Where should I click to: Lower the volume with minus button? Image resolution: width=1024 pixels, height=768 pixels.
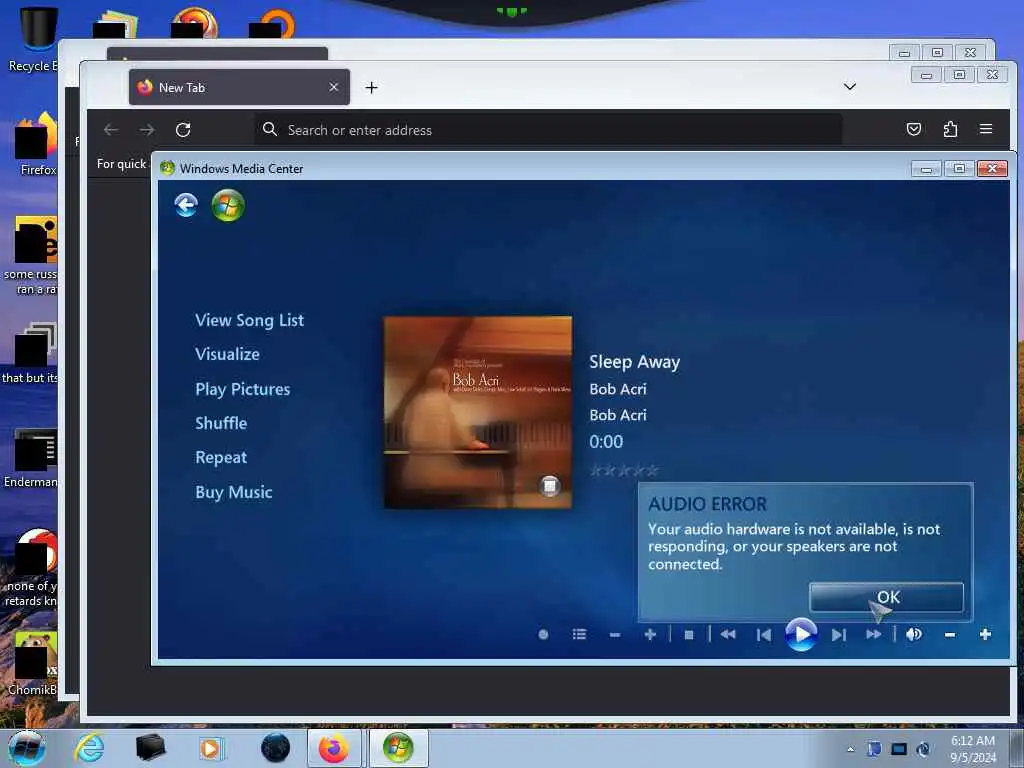[950, 635]
